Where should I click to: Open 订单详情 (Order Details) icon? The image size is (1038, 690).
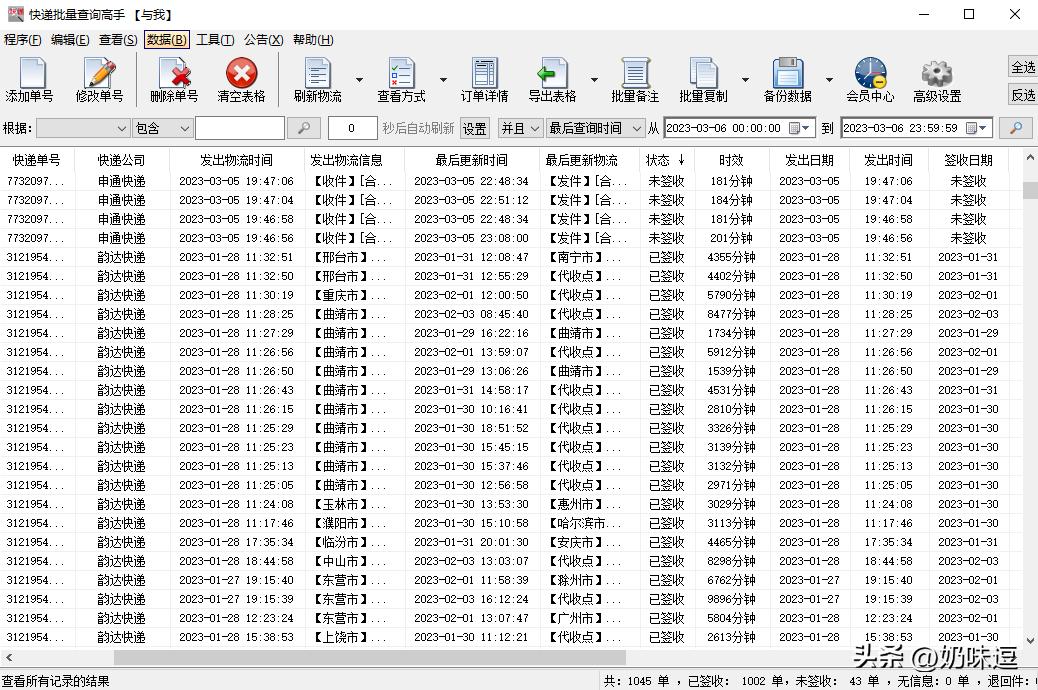point(483,80)
